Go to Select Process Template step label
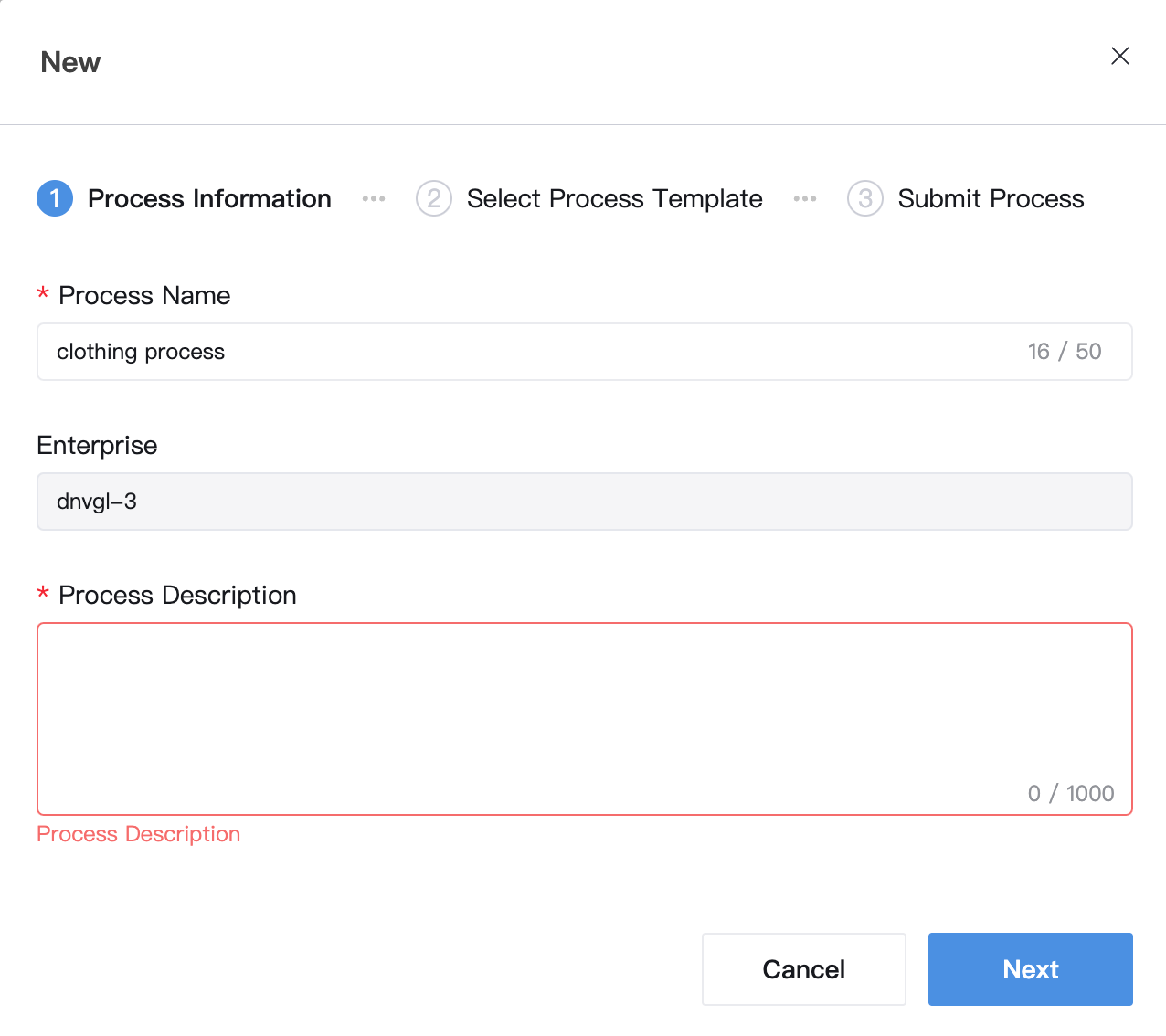This screenshot has height=1036, width=1166. click(x=615, y=198)
